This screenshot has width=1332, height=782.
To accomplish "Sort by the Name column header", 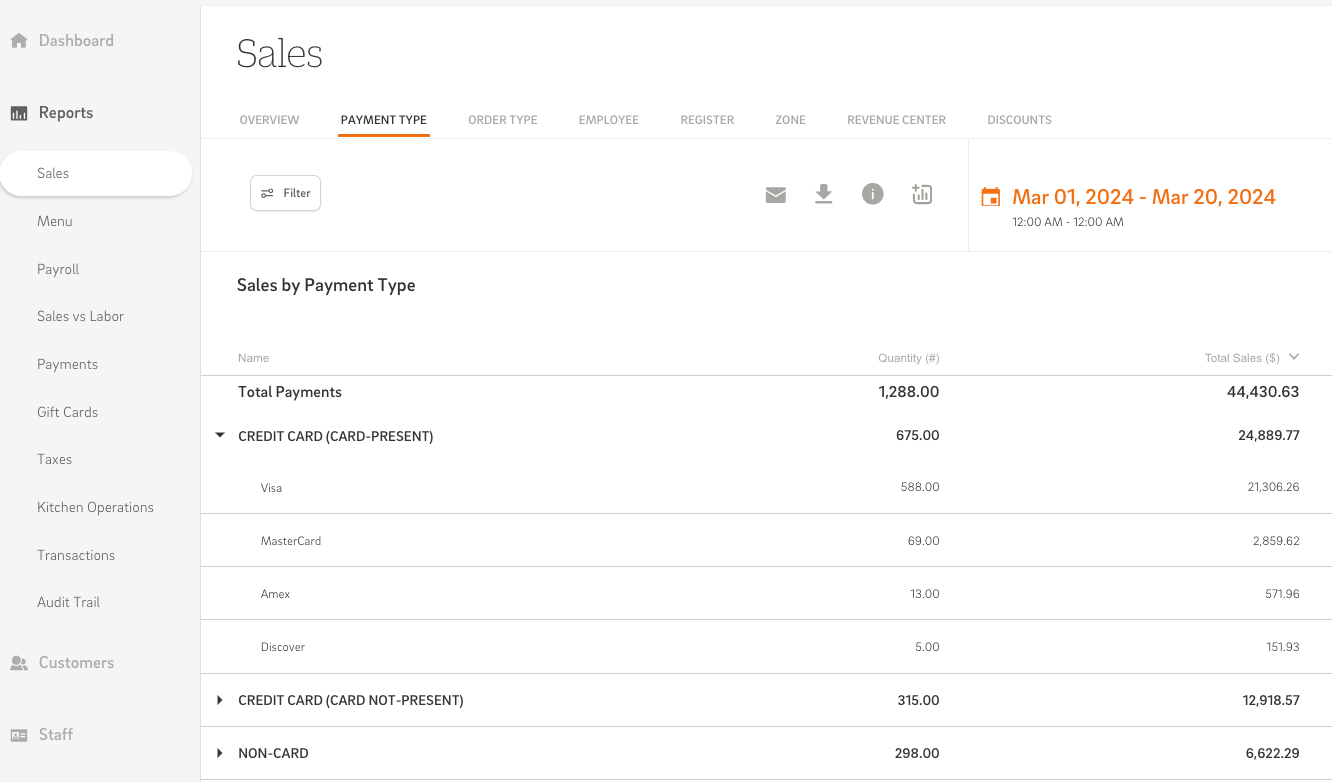I will 253,358.
